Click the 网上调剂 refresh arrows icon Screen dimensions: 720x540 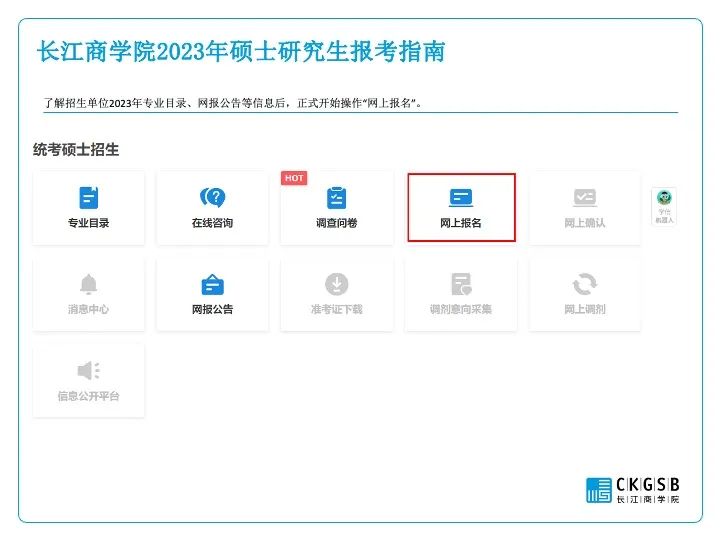(585, 284)
